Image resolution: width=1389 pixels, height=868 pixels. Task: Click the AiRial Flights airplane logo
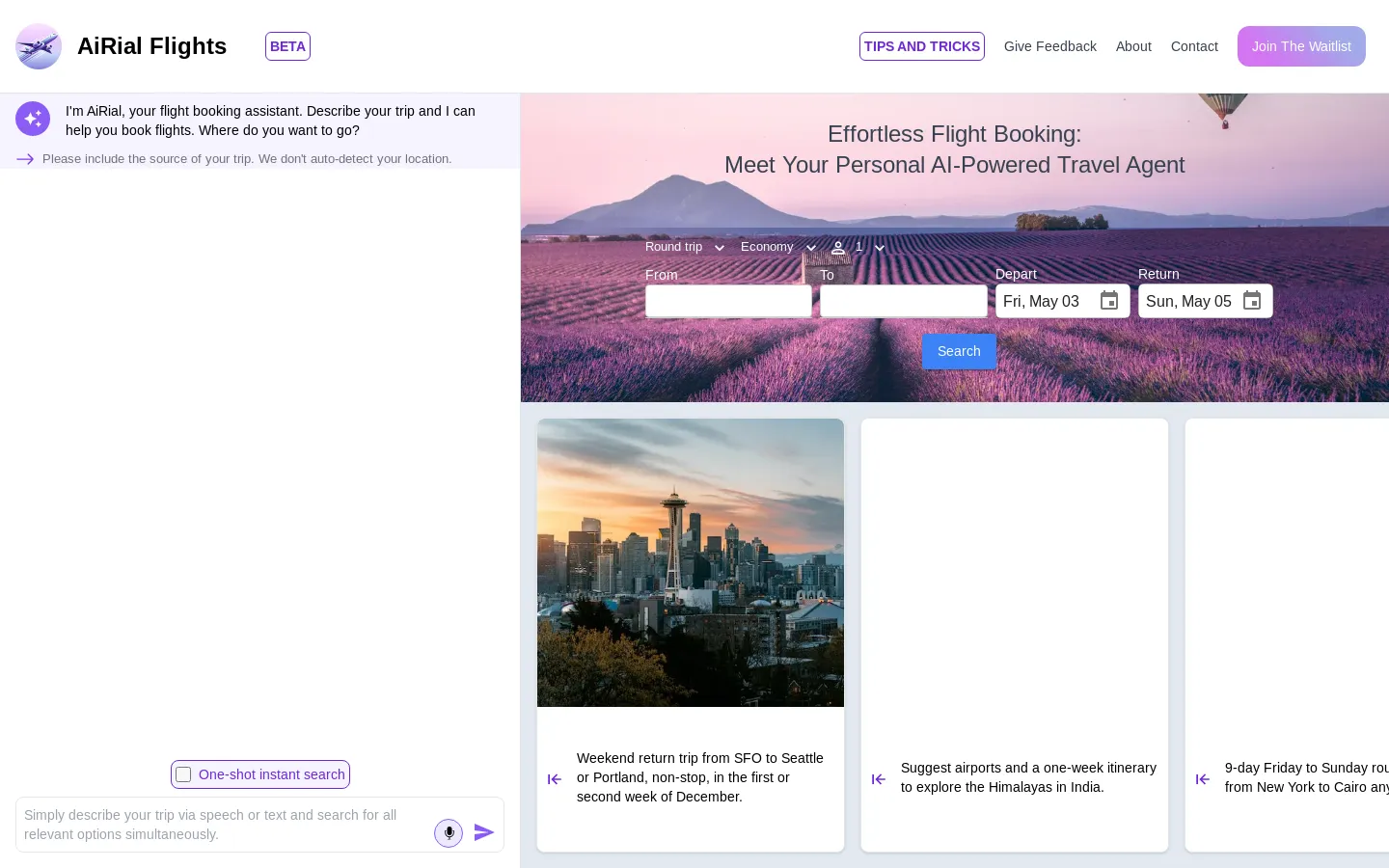point(39,46)
